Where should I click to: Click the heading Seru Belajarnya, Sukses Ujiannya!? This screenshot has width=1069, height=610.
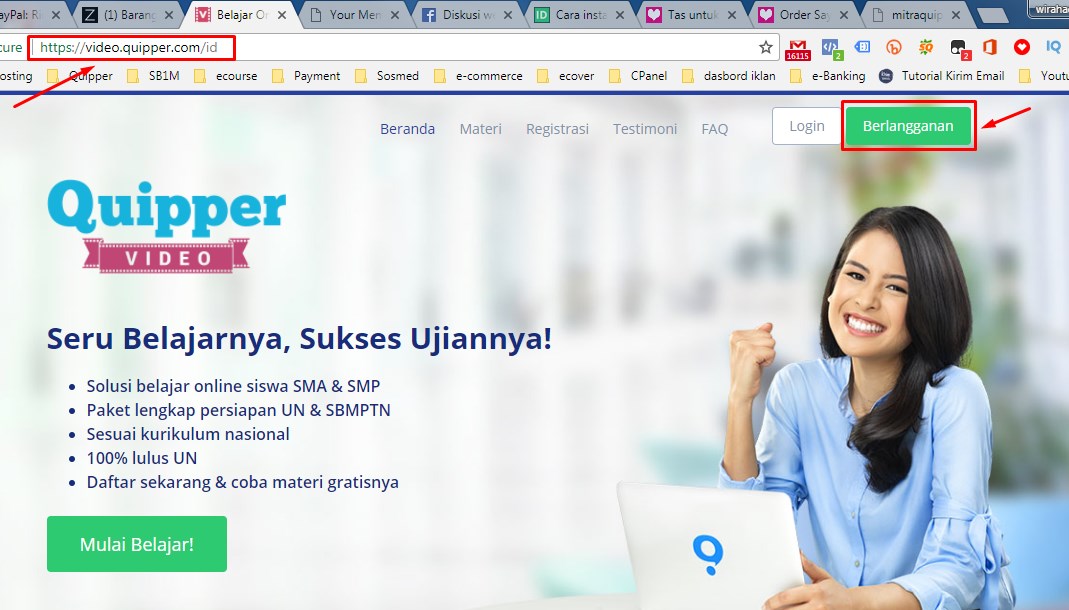(299, 339)
